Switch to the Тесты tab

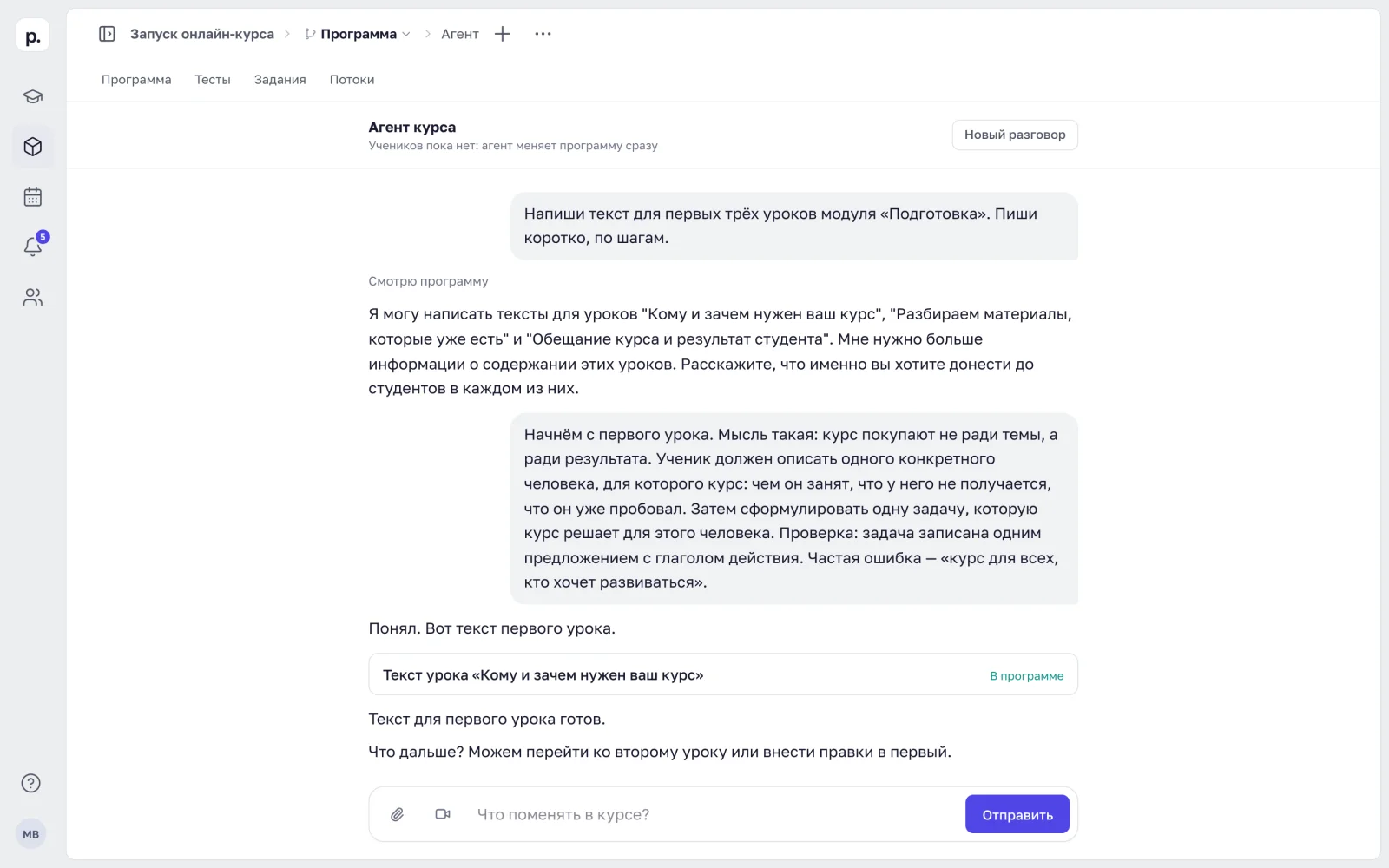[x=213, y=80]
